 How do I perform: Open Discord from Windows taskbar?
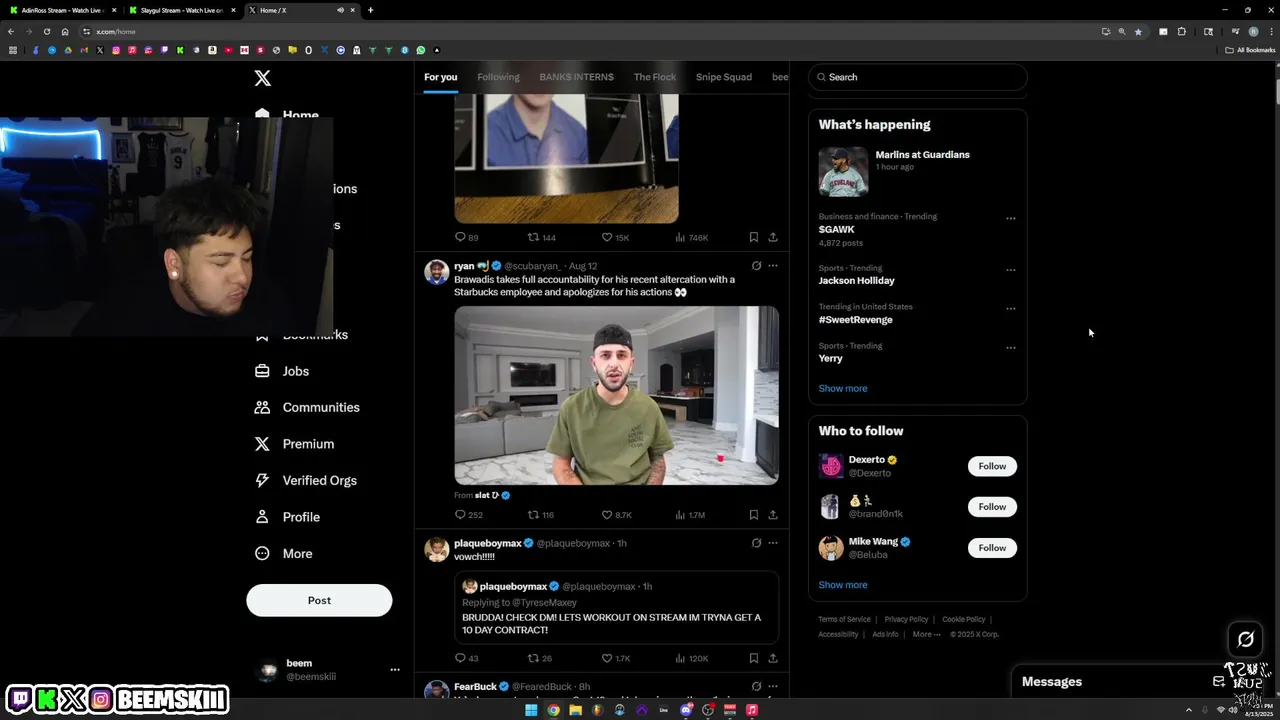coord(686,710)
